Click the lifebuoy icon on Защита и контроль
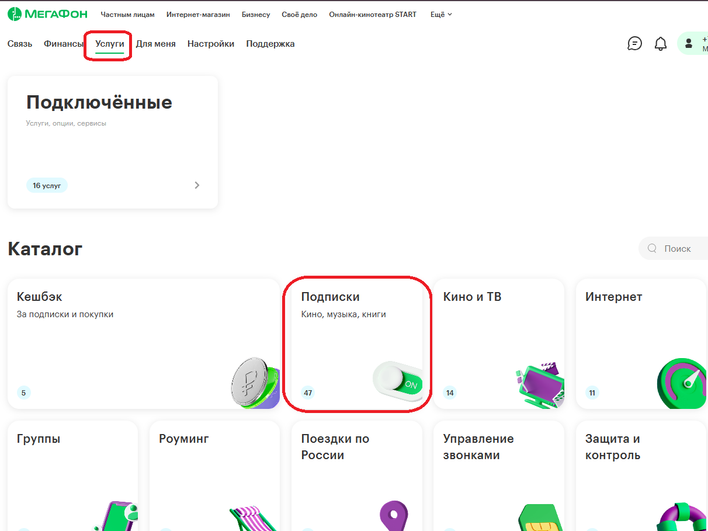This screenshot has width=708, height=531. (x=680, y=517)
